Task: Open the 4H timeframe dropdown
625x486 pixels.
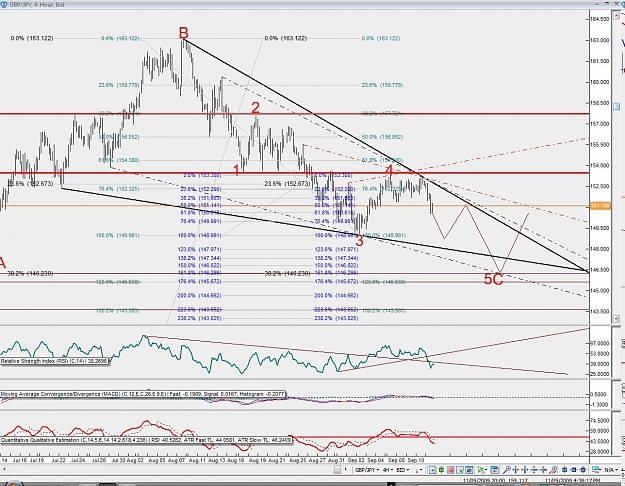Action: (388, 470)
